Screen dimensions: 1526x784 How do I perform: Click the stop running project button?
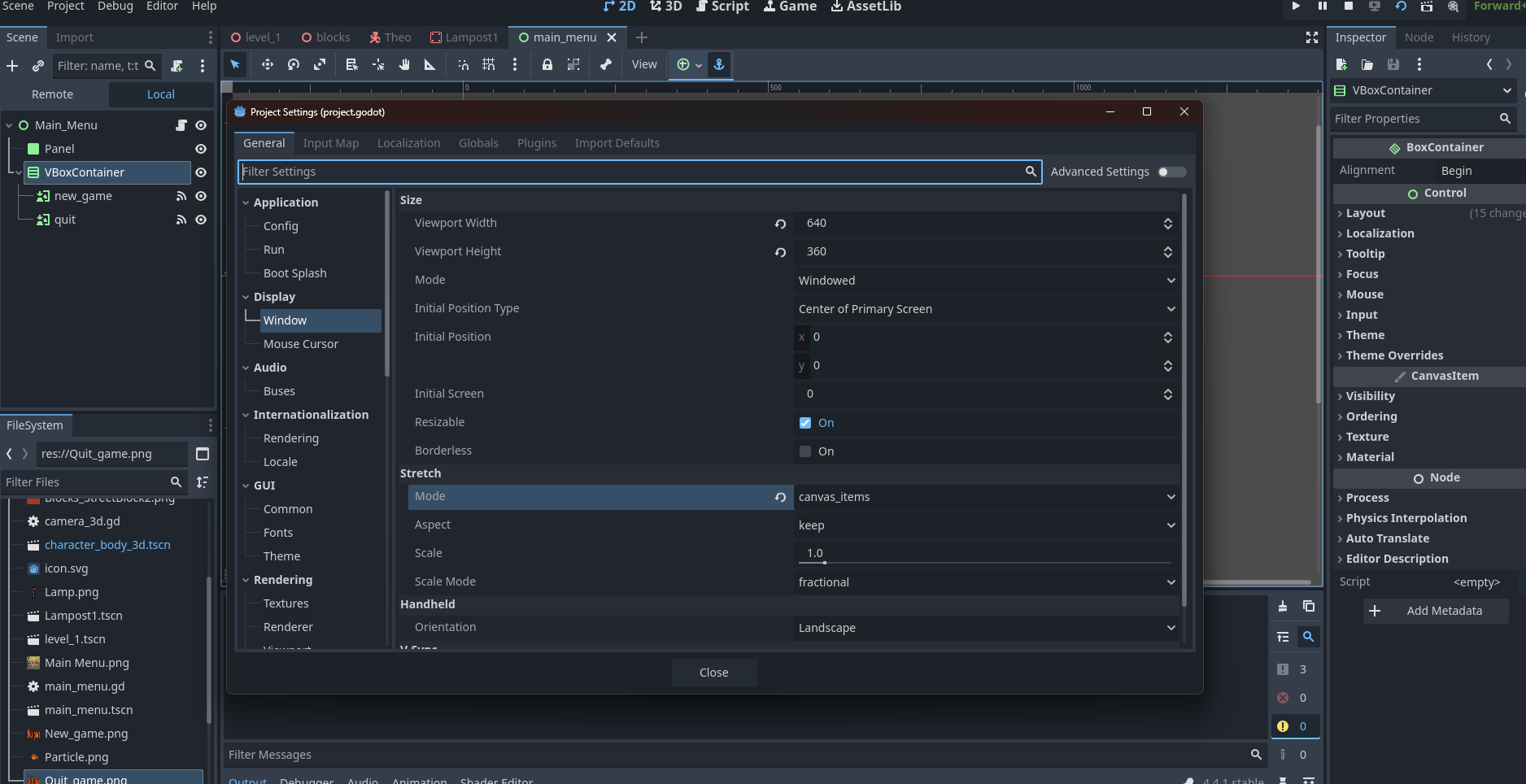tap(1349, 7)
